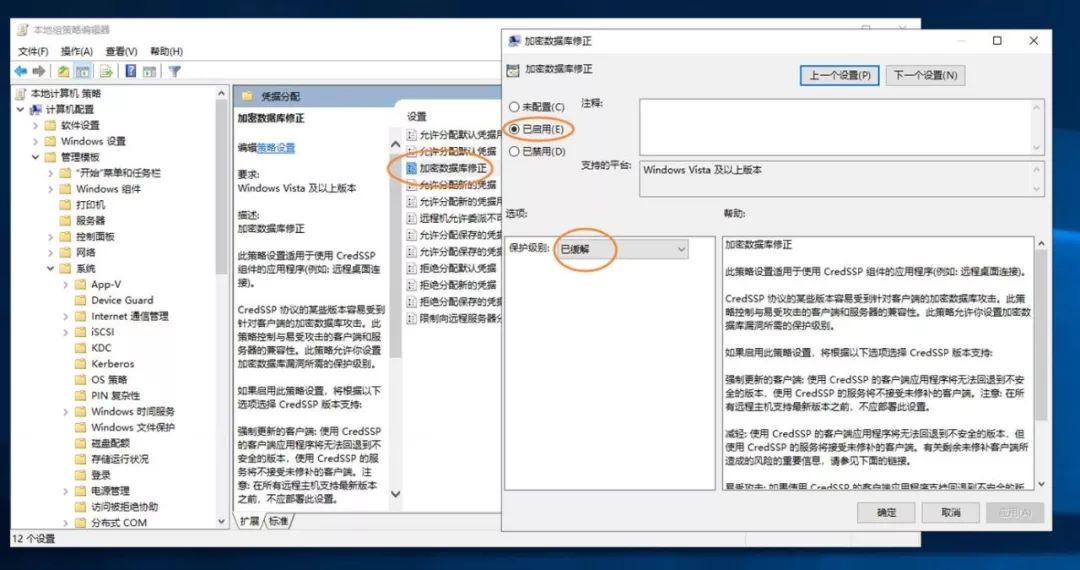
Task: Expand the Windows 设置 tree node
Action: [36, 141]
